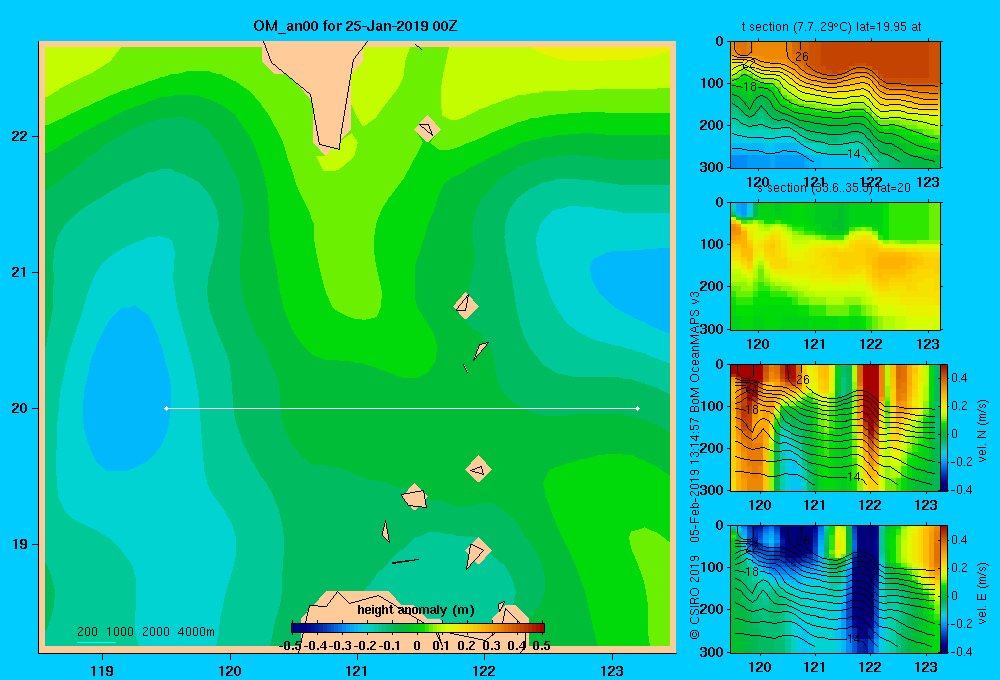Click the 26 contour label in t section

click(802, 57)
